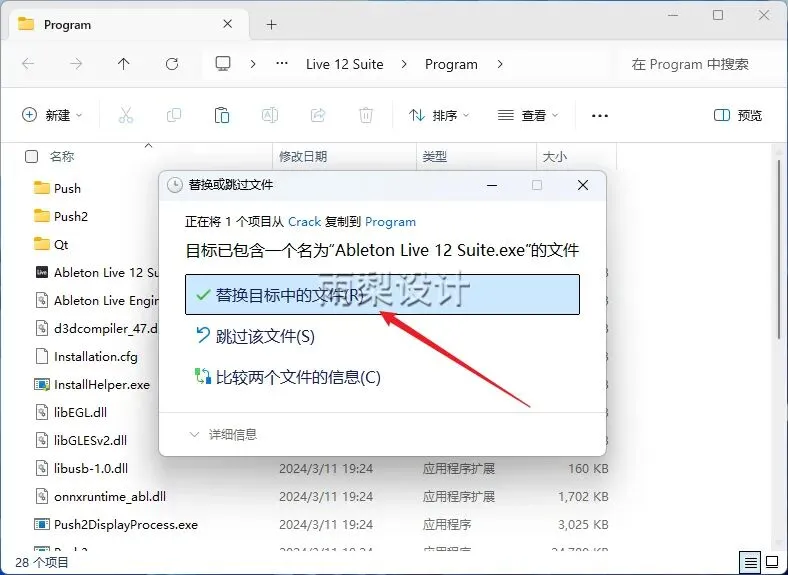The width and height of the screenshot is (788, 575).
Task: Choose 替换目标中的文件(R)
Action: (382, 295)
